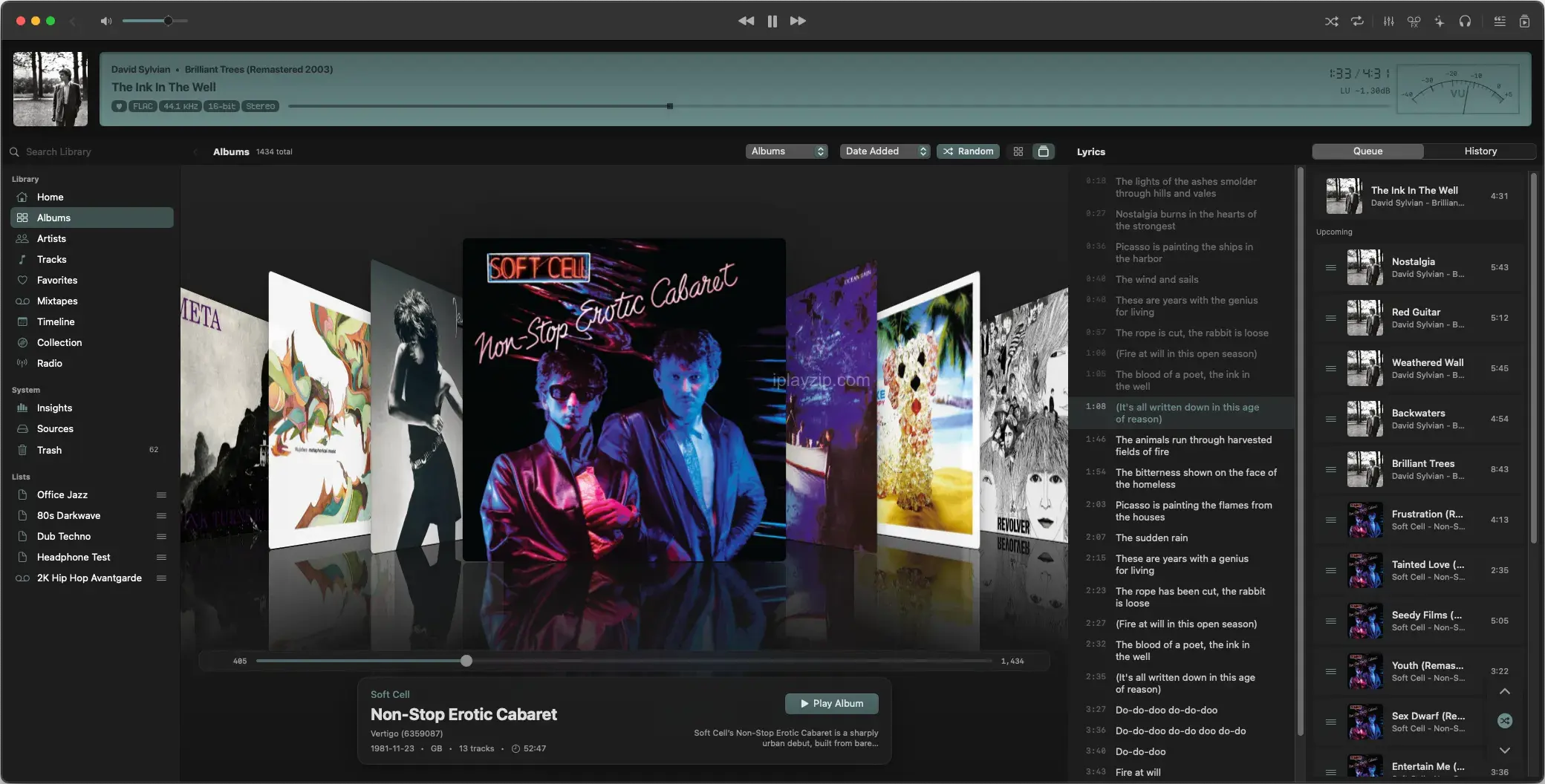Open Favorites in the sidebar

point(92,280)
